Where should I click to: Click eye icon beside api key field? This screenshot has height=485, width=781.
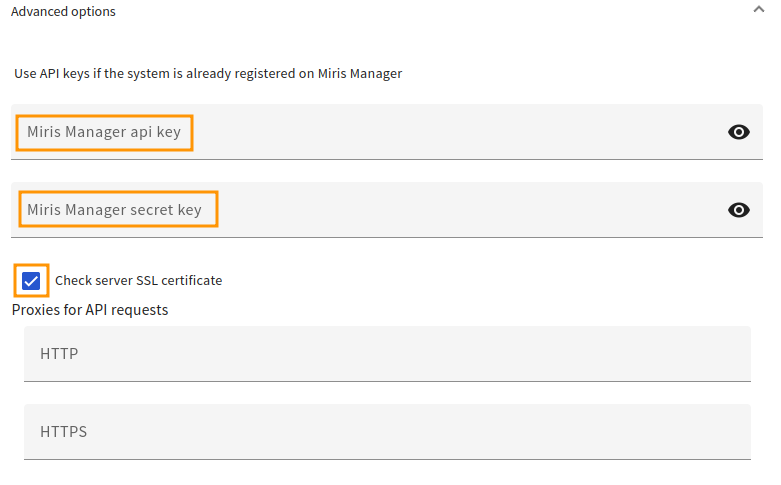tap(738, 132)
